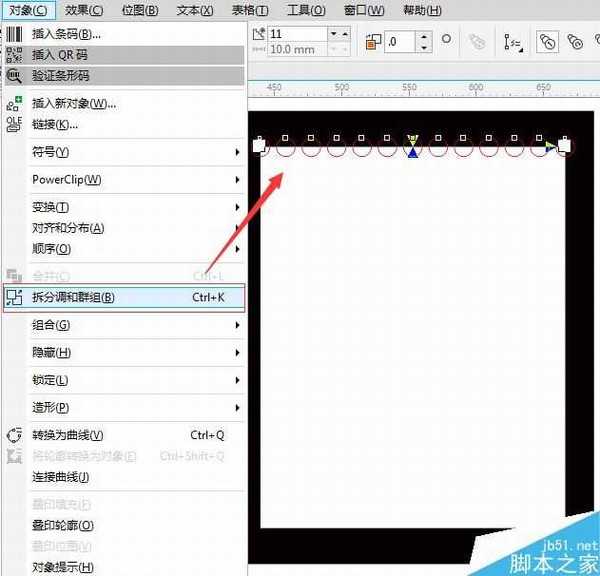Select the clockwise blend toolbar icon
This screenshot has width=600, height=576.
coord(578,42)
